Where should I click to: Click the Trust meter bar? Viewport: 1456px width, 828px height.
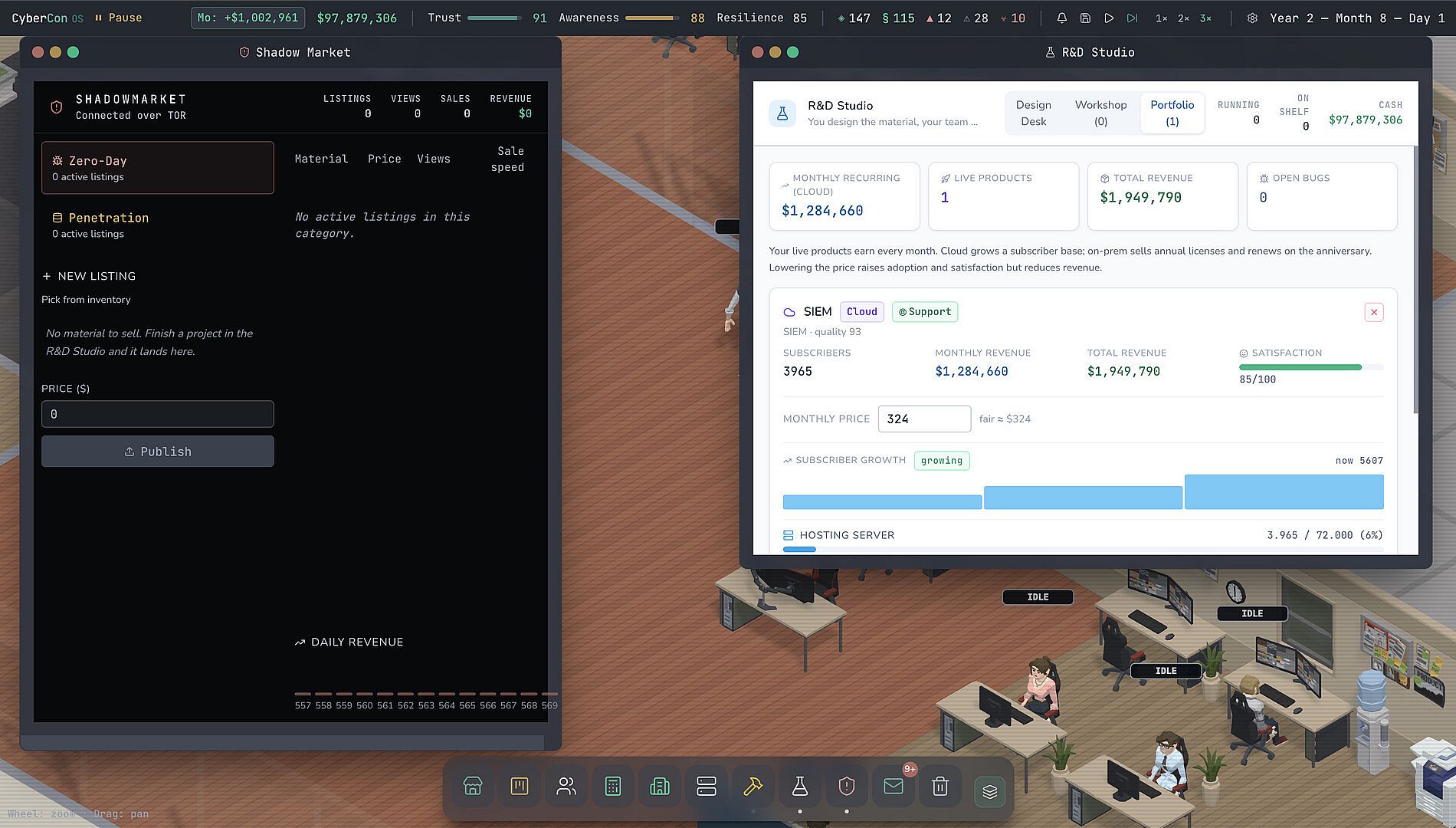(494, 18)
